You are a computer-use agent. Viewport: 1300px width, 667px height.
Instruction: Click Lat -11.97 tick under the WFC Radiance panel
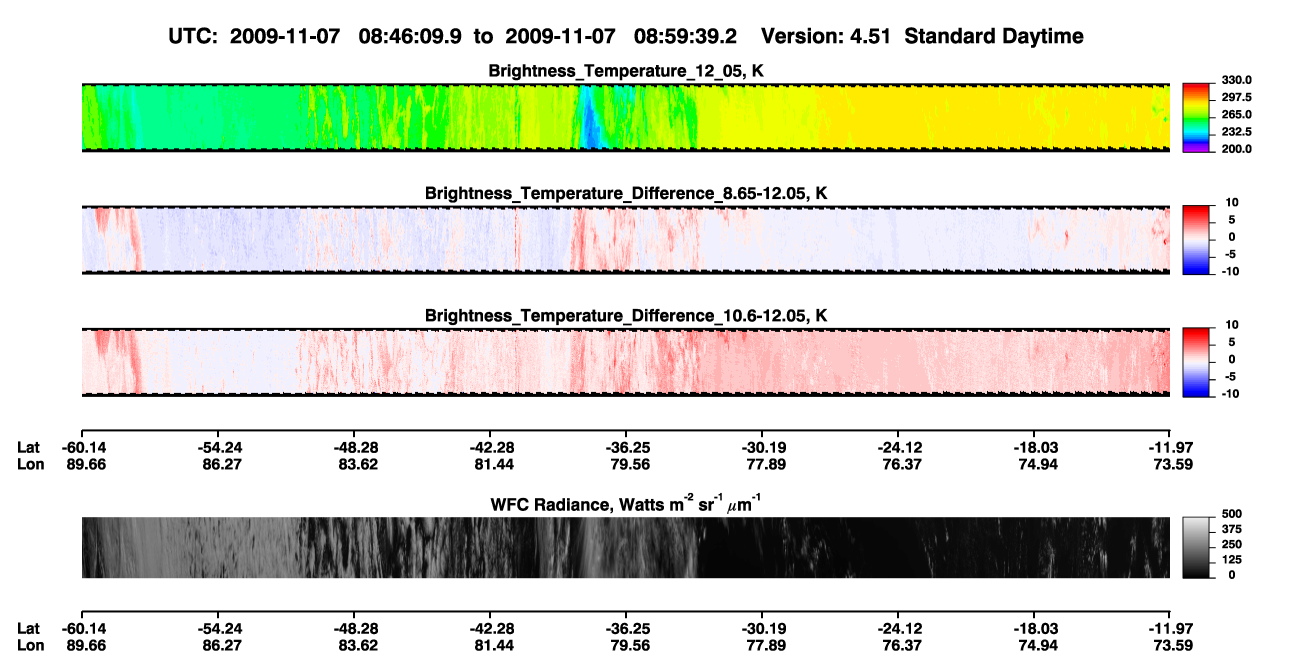(x=1169, y=628)
